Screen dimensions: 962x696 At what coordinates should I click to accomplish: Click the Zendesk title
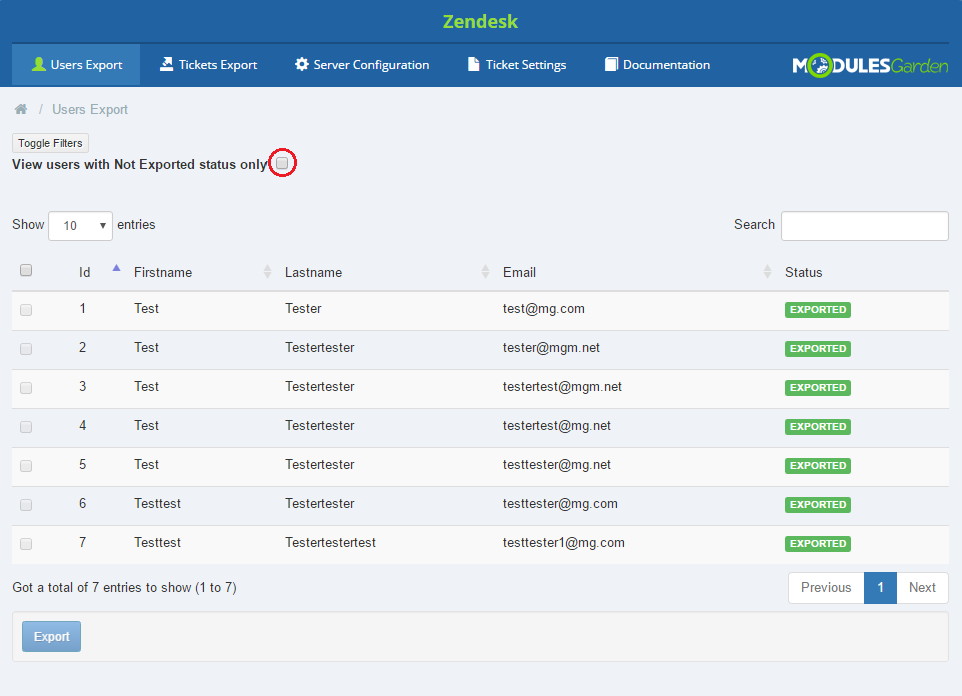click(x=480, y=21)
